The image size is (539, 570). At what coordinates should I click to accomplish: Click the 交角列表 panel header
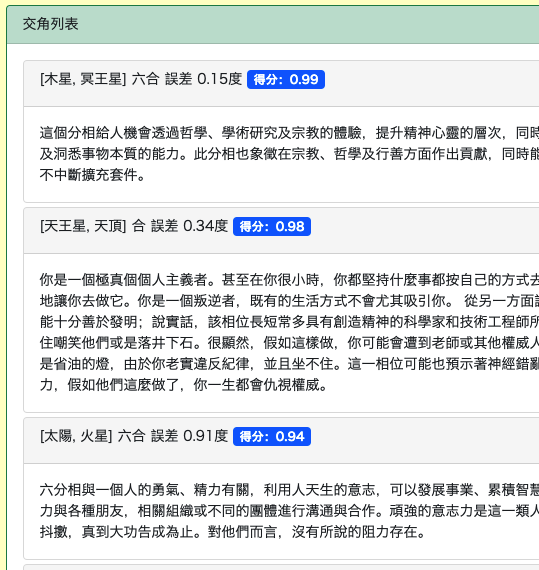point(273,24)
